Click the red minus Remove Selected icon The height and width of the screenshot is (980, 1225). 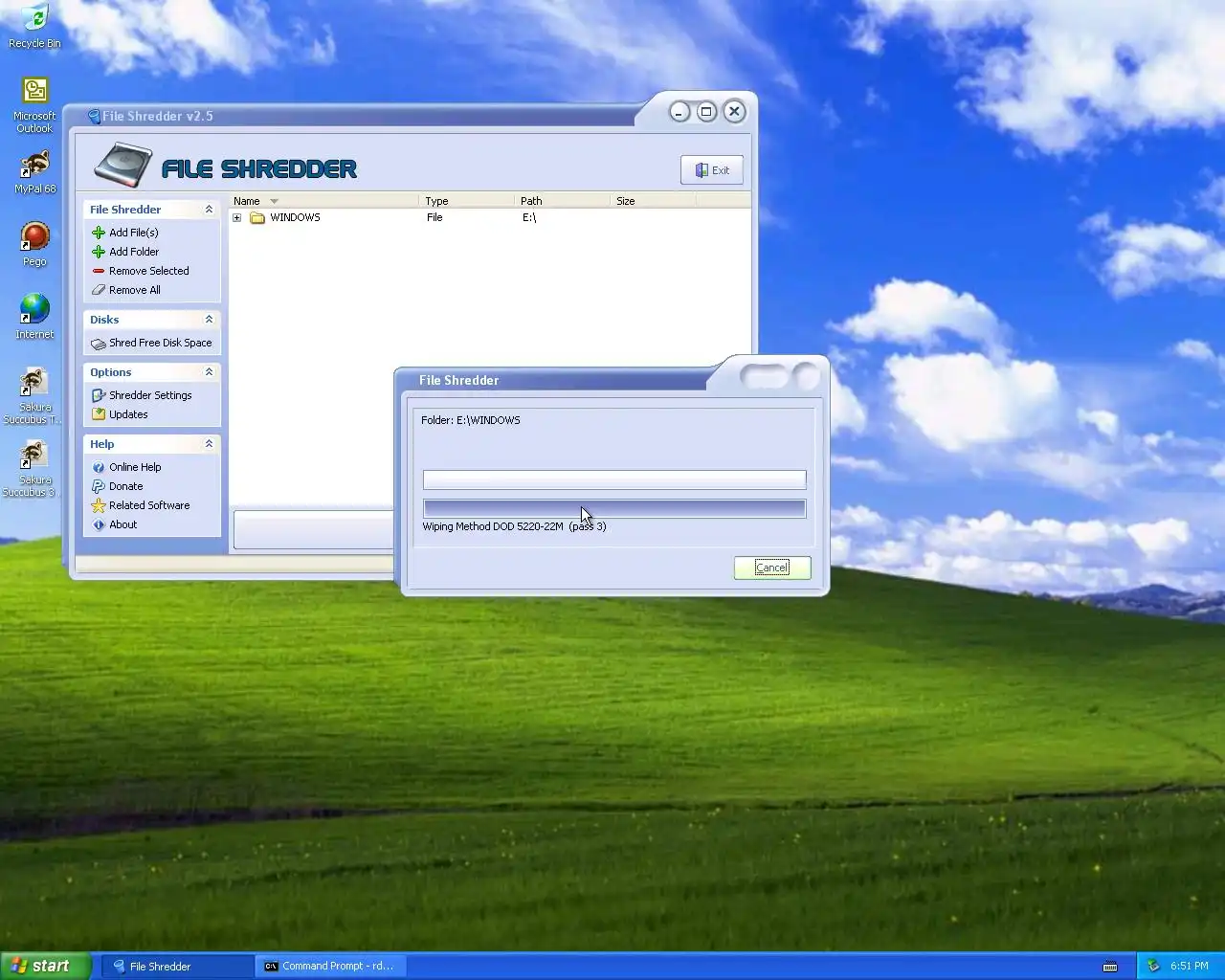pos(99,271)
